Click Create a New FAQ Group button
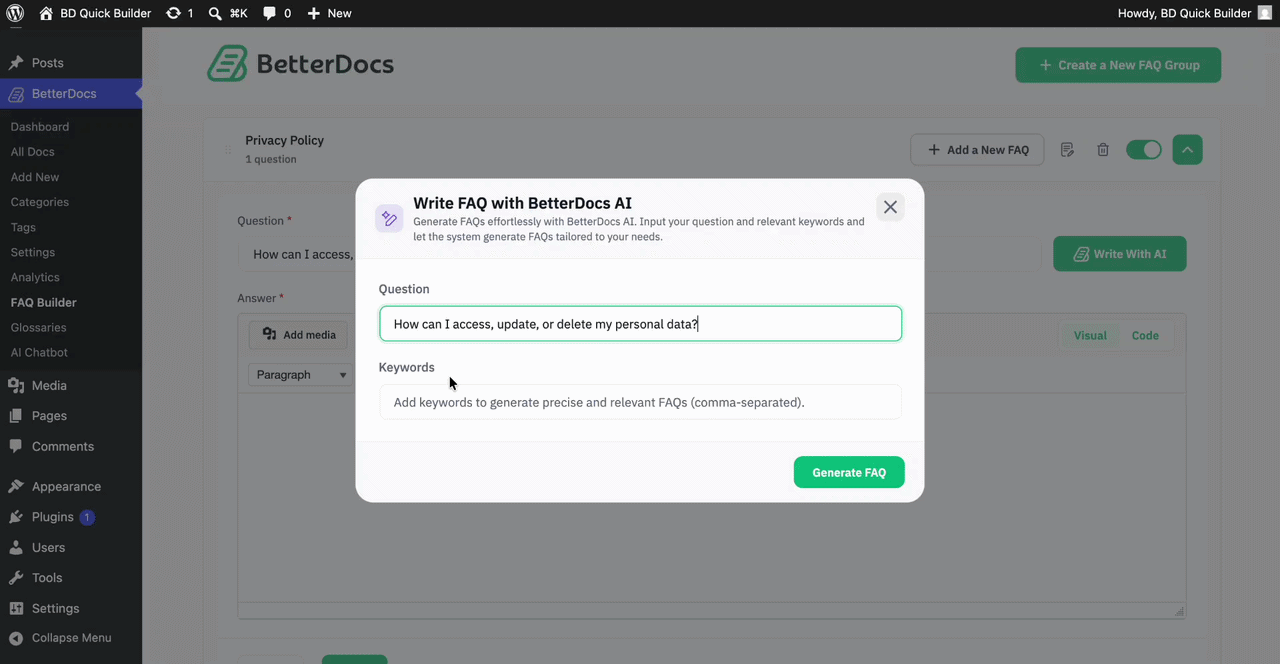The height and width of the screenshot is (664, 1280). click(1118, 65)
